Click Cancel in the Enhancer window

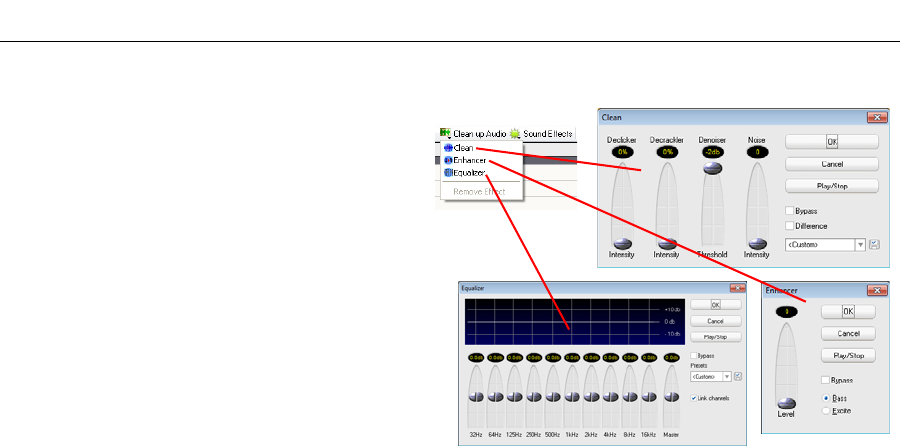tap(848, 333)
